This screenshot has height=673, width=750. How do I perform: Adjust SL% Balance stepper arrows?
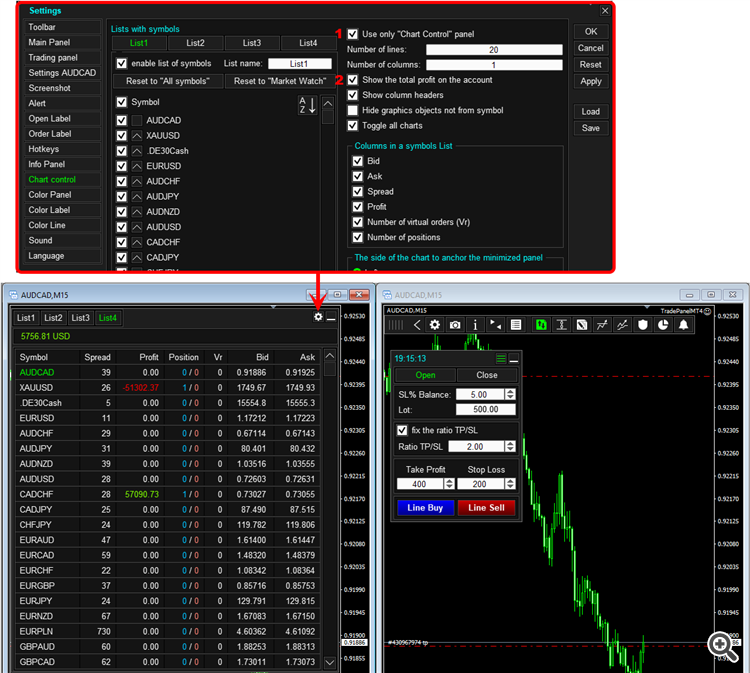(x=510, y=394)
